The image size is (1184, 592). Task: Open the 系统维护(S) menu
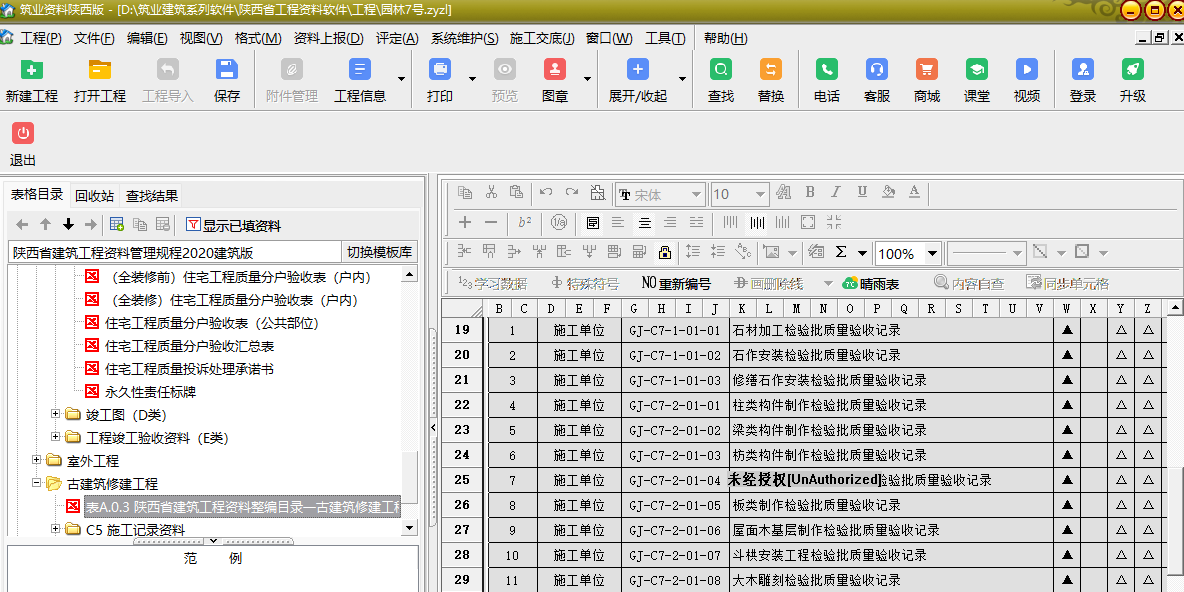tap(464, 38)
